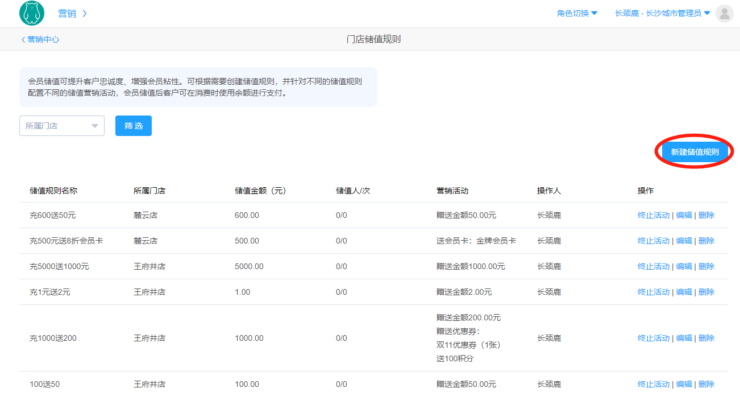740x396 pixels.
Task: Click the 所属门店 column header
Action: (149, 191)
